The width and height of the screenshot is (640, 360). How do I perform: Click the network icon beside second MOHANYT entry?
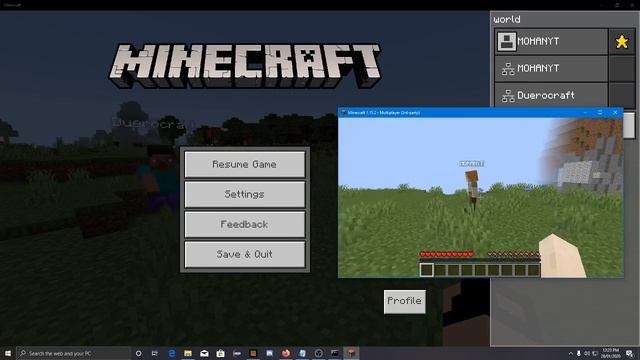tap(508, 69)
